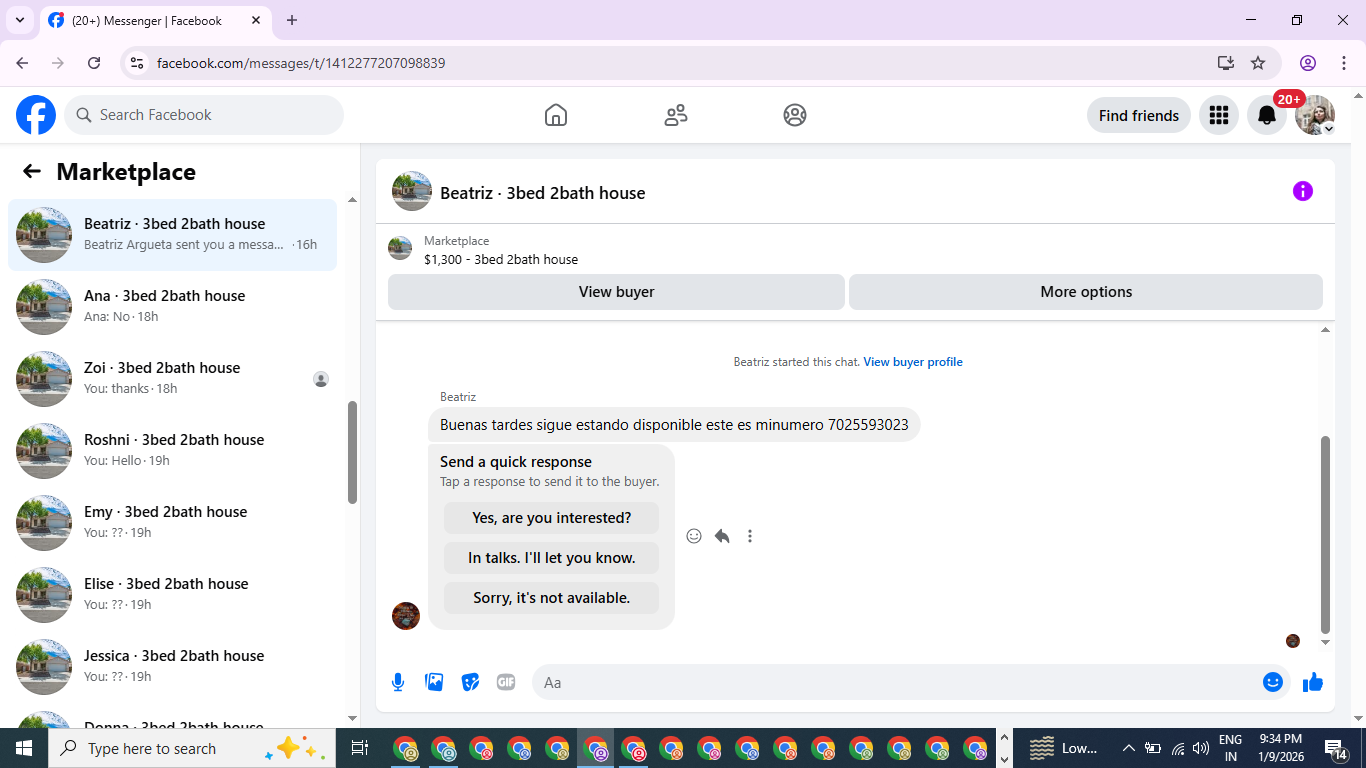Reload the page

tap(94, 63)
